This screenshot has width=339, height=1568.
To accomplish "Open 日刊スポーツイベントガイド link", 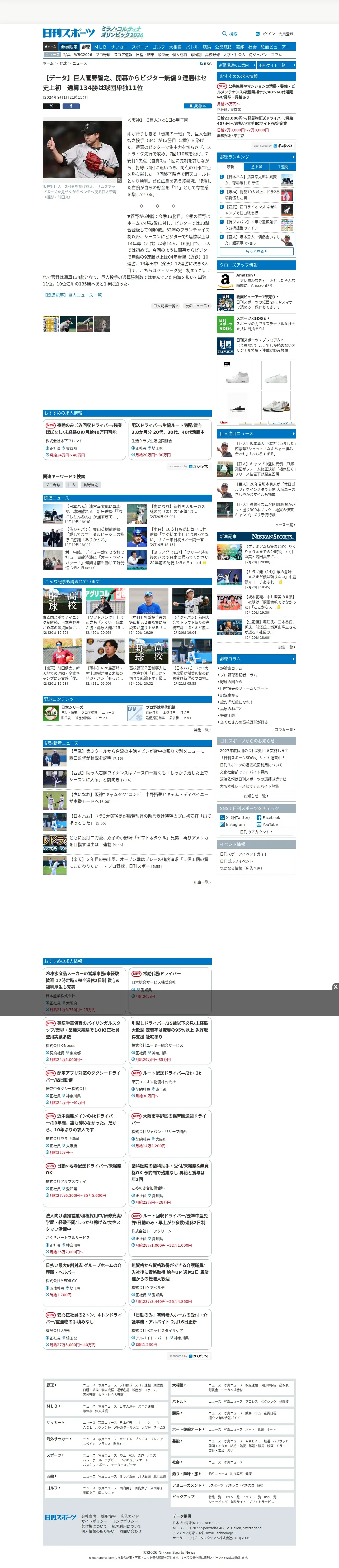I will pyautogui.click(x=243, y=854).
